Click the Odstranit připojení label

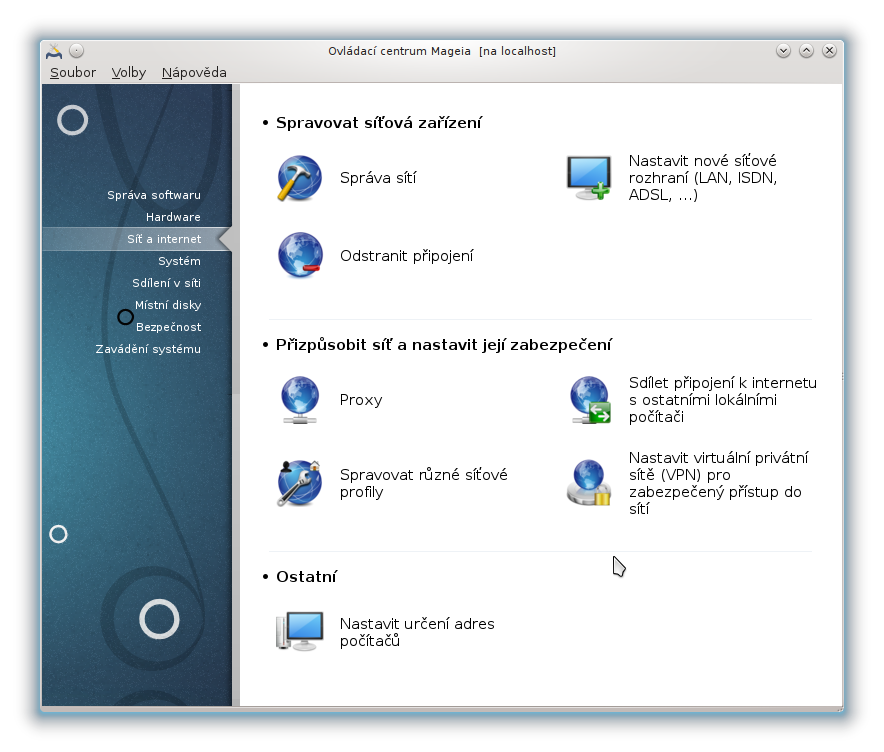pos(406,256)
